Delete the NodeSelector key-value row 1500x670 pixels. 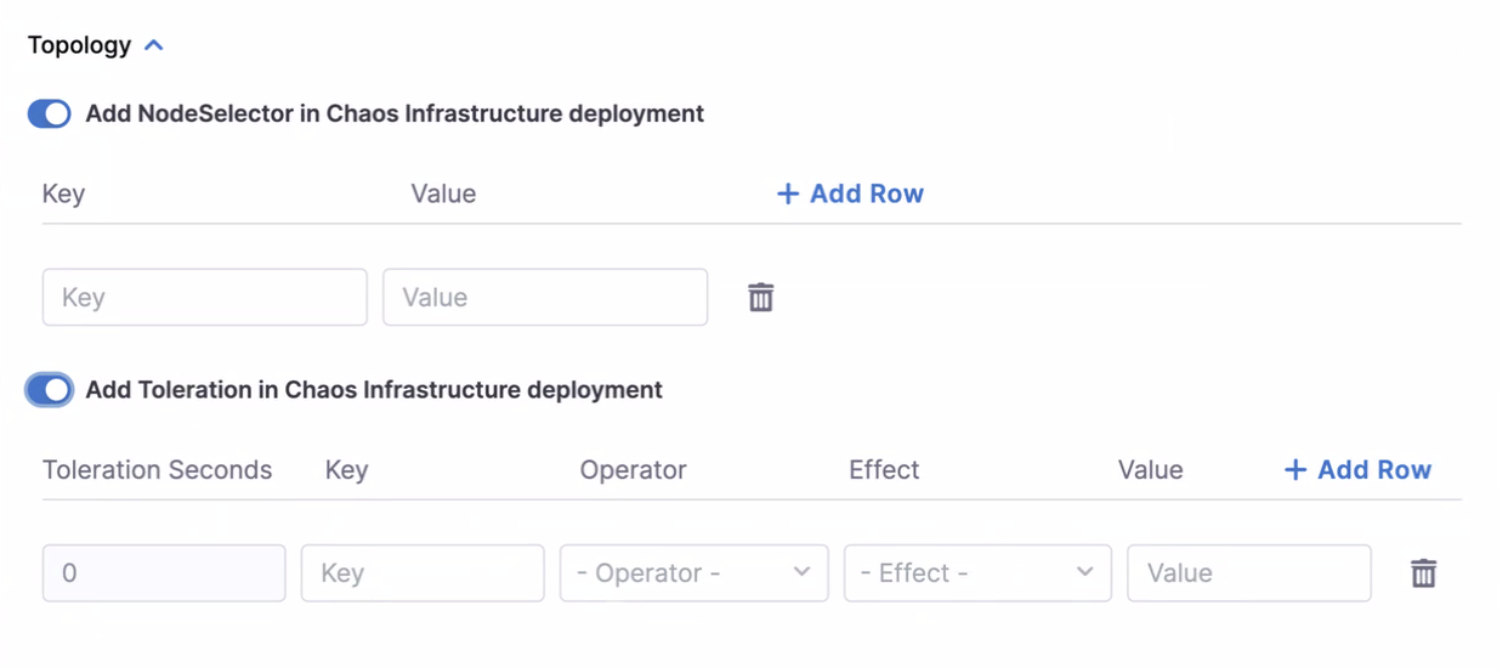(761, 297)
